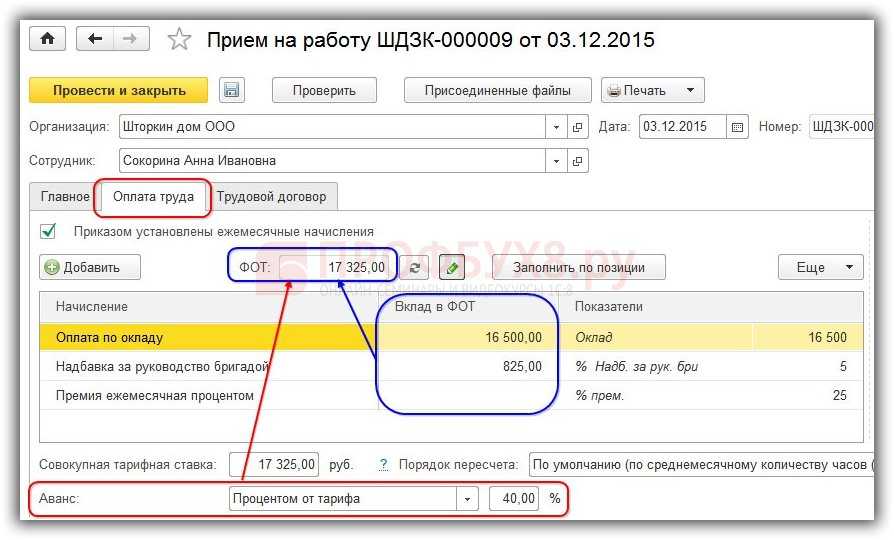Click the Оклад value 16 500 cell
Image resolution: width=894 pixels, height=540 pixels.
point(808,337)
